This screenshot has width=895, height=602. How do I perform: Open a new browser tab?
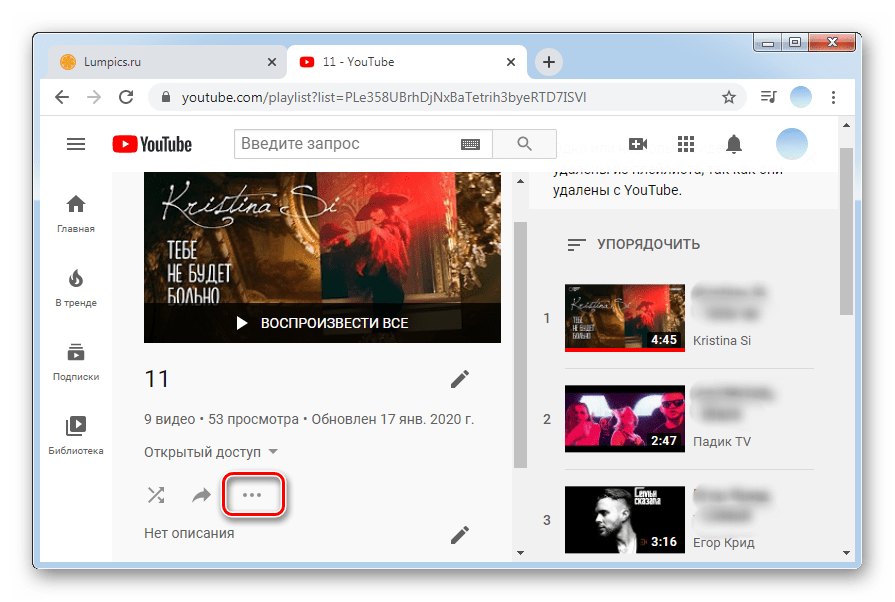[549, 62]
